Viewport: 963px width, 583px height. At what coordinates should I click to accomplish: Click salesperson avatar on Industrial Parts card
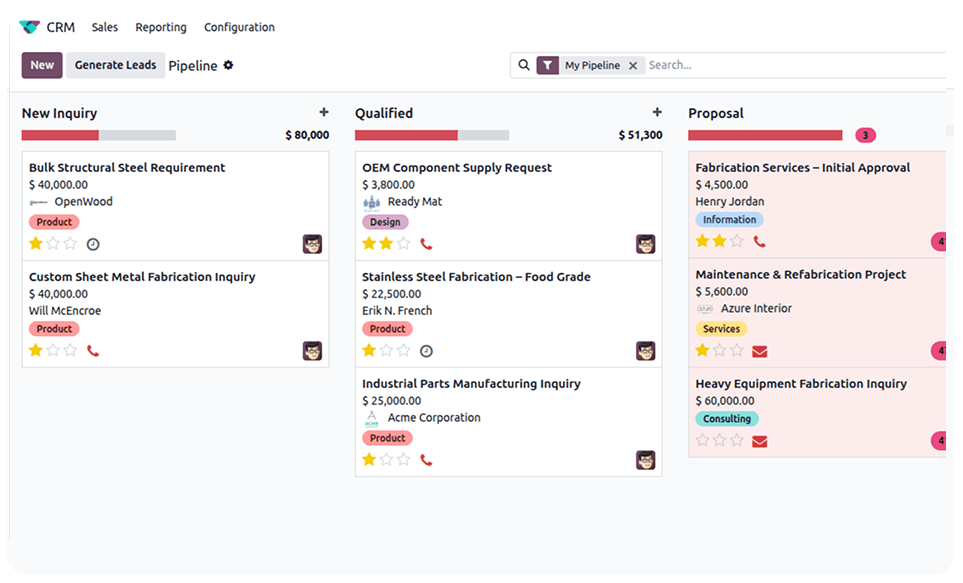[645, 460]
